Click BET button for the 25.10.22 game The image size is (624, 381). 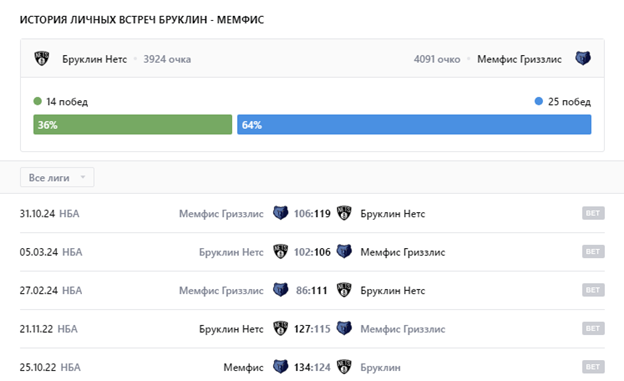593,367
